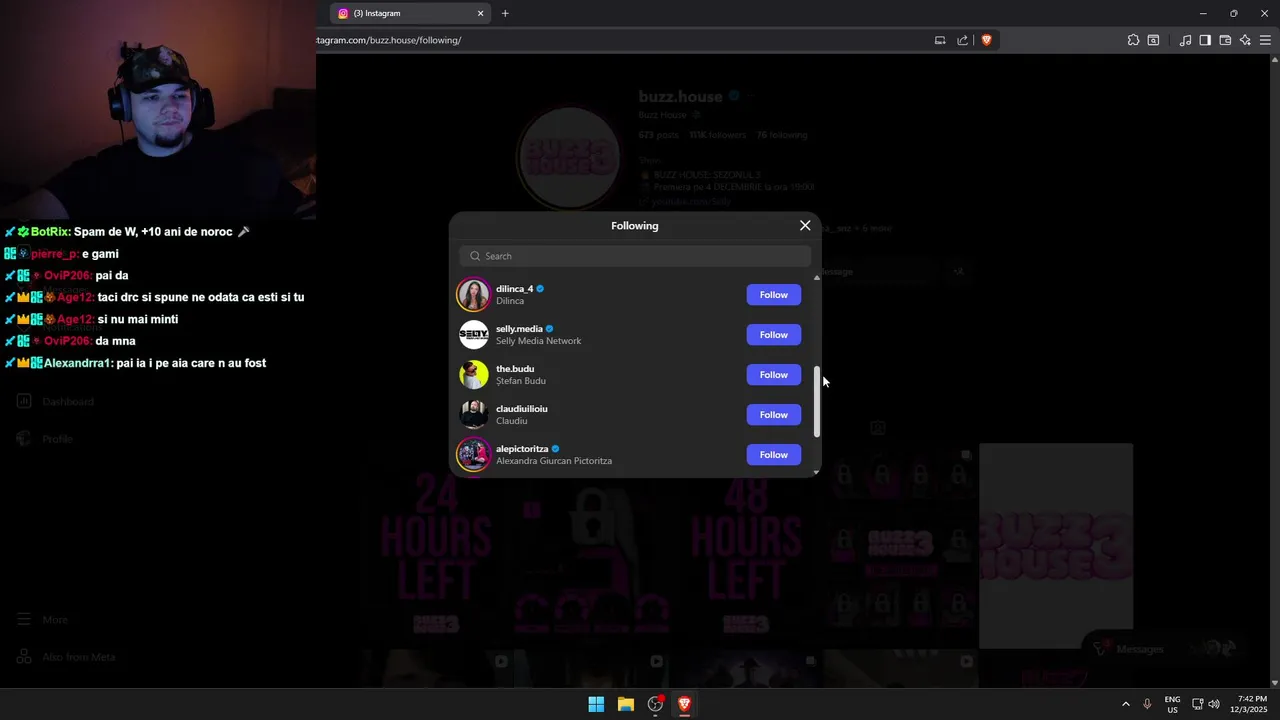
Task: Click the Ștefan Budu name text
Action: (521, 381)
